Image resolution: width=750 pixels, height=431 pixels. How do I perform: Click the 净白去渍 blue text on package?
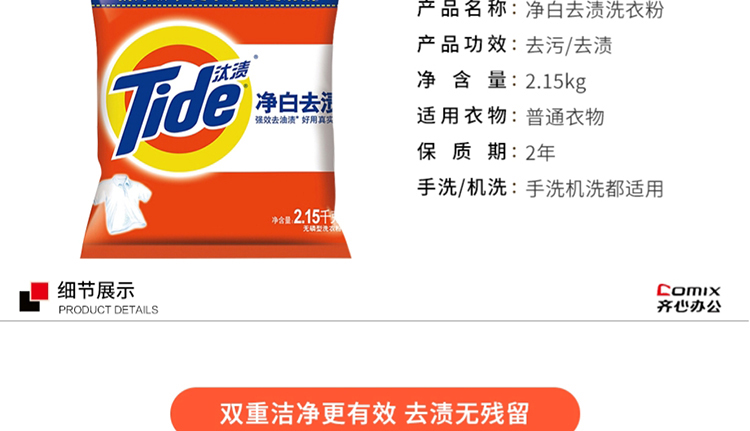pos(294,102)
